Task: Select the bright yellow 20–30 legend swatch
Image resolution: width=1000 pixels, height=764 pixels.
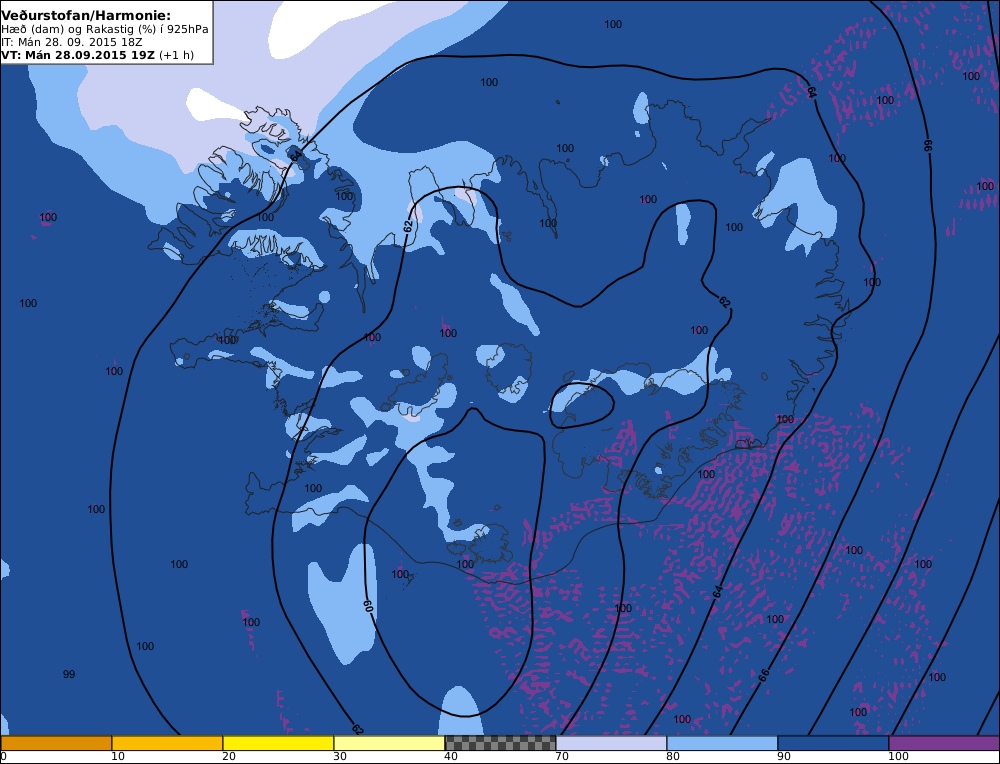Action: click(278, 743)
